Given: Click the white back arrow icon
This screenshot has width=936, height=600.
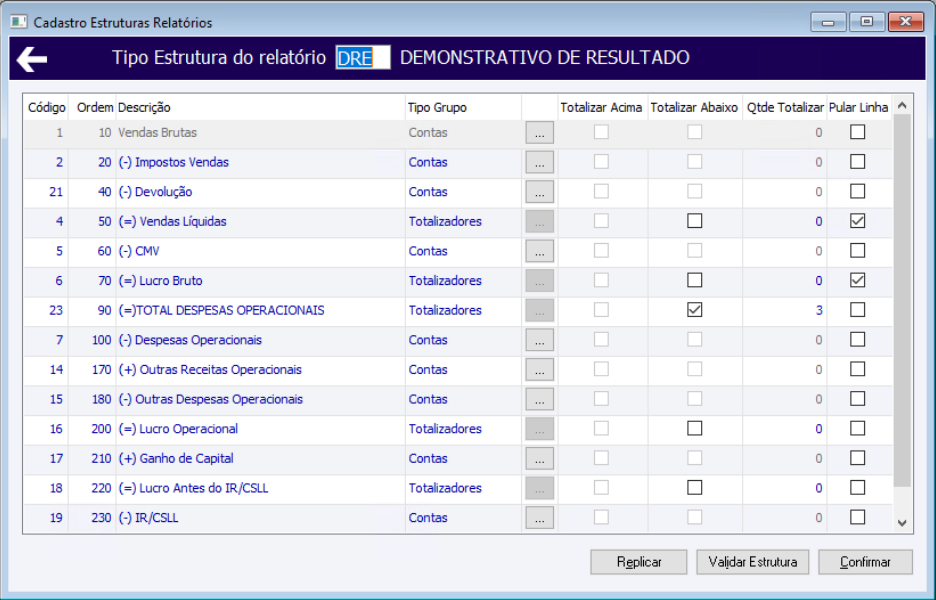Looking at the screenshot, I should click(x=32, y=59).
